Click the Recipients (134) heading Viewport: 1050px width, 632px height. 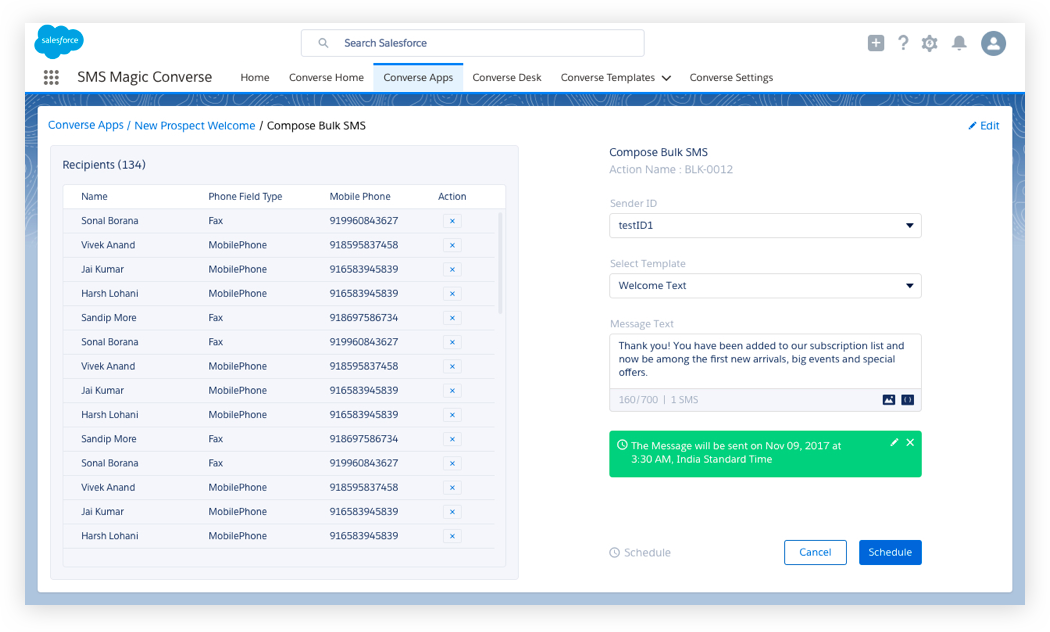pos(104,165)
